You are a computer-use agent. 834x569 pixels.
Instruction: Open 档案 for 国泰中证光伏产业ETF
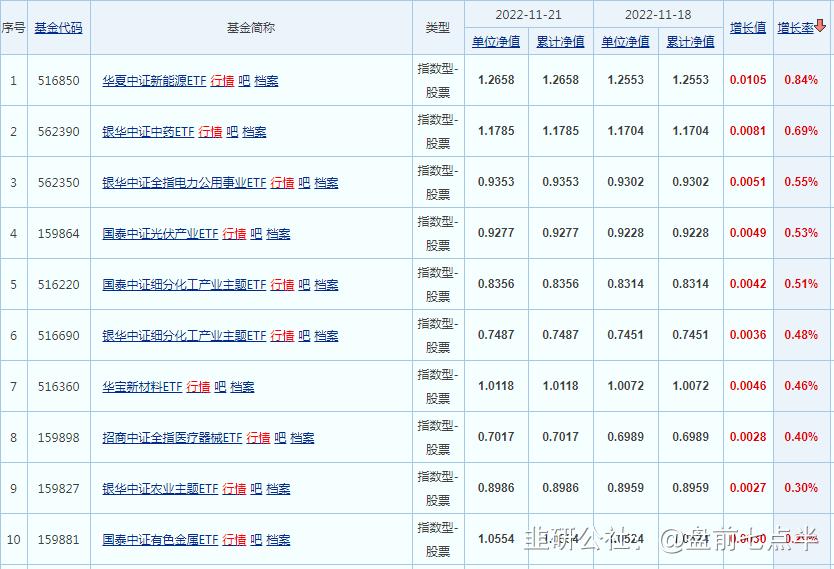pyautogui.click(x=278, y=234)
